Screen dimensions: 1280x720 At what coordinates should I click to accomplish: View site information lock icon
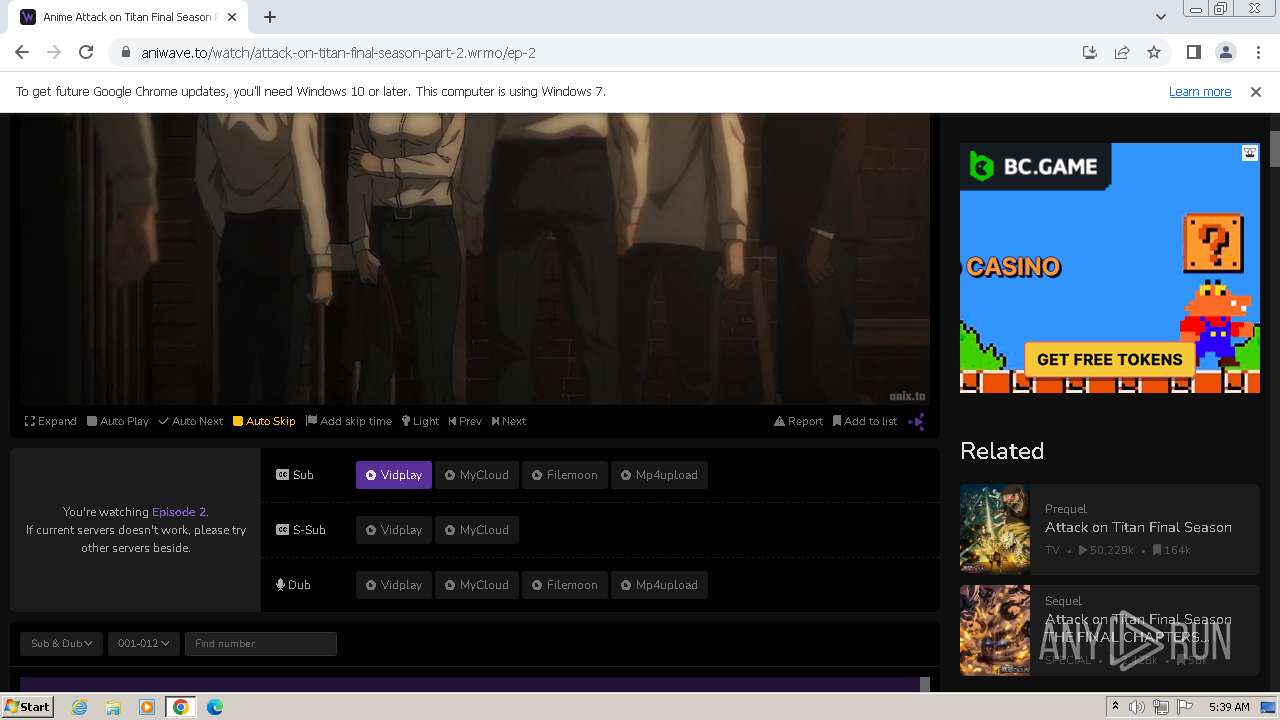pos(125,53)
